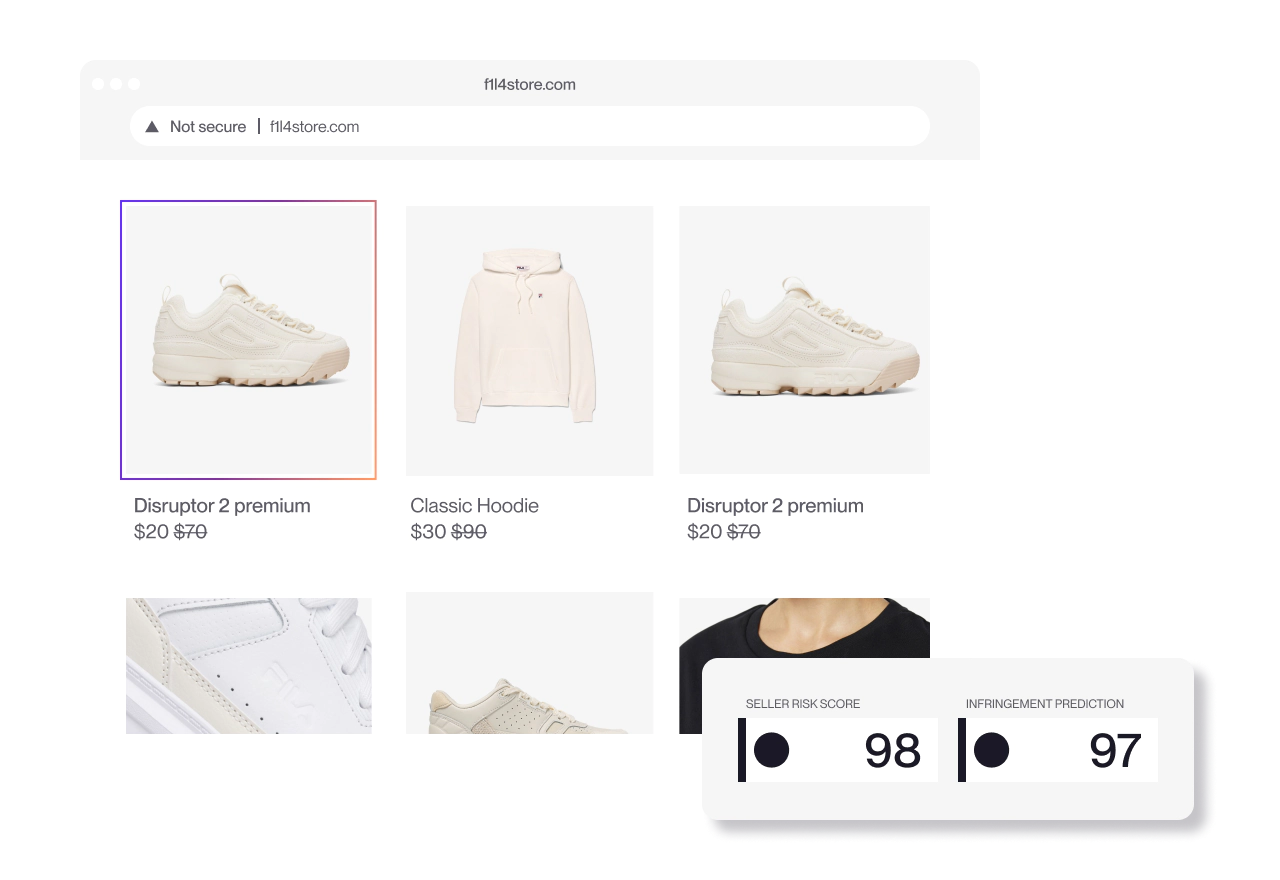Click the Not secure label
Viewport: 1280px width, 880px height.
(x=208, y=127)
